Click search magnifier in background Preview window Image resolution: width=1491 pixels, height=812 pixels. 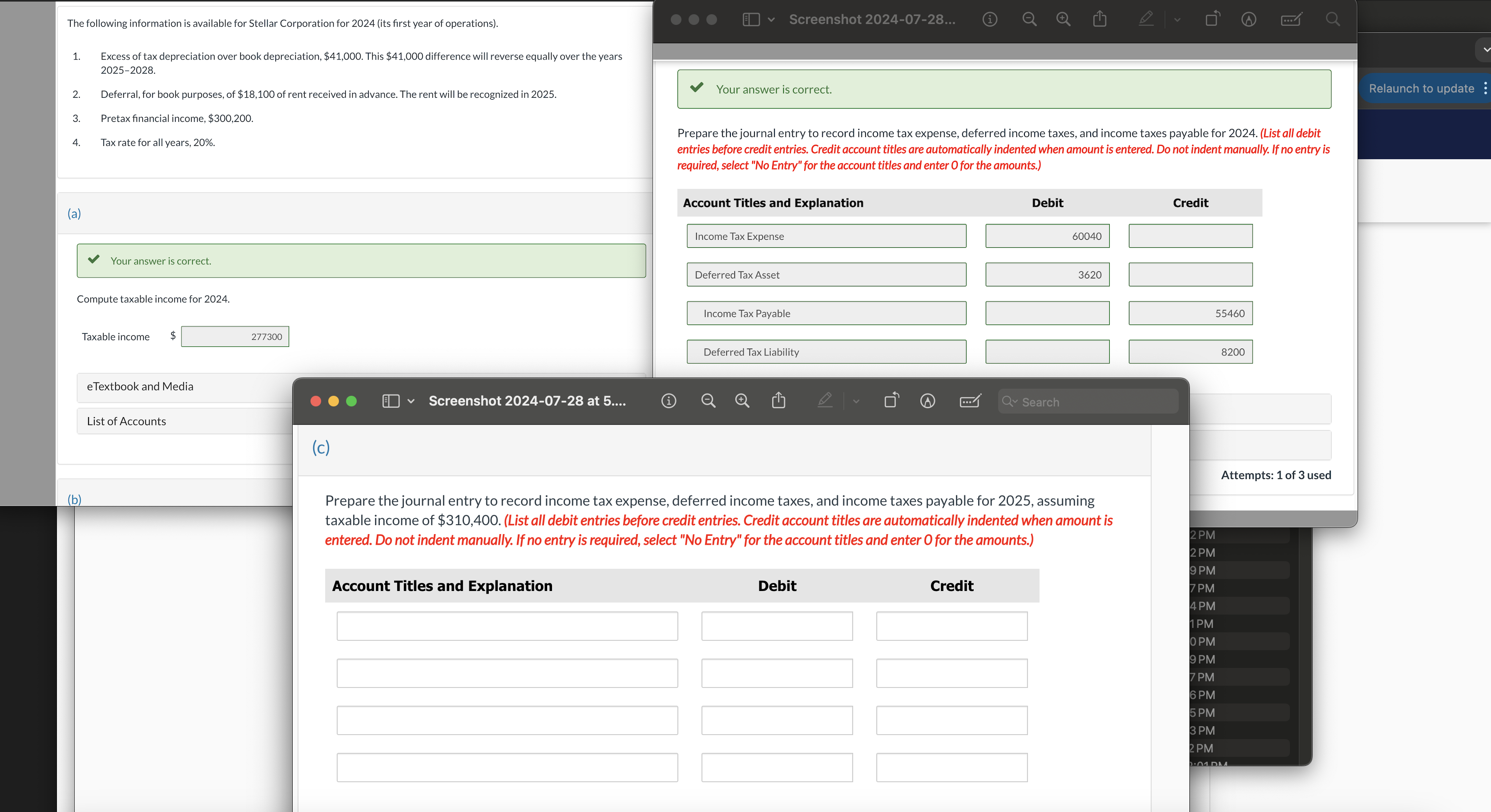tap(1332, 20)
